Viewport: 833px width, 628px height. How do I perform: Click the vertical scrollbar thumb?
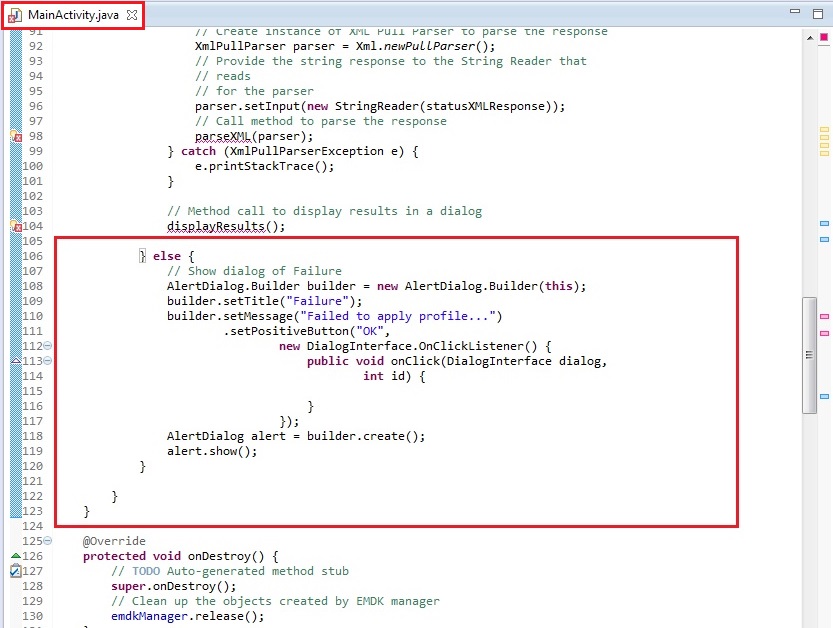[809, 355]
